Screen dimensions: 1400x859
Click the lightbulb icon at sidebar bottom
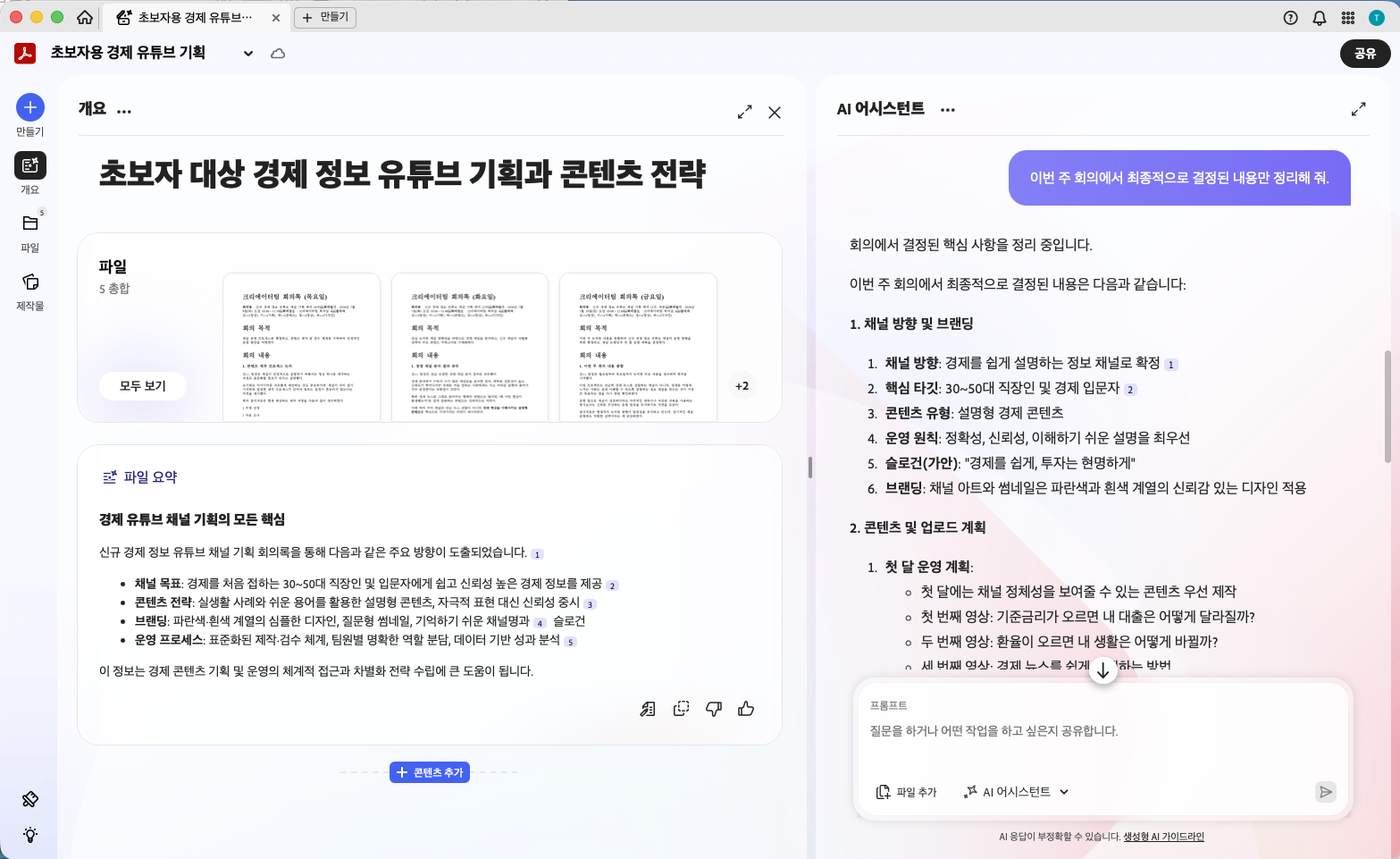tap(30, 835)
